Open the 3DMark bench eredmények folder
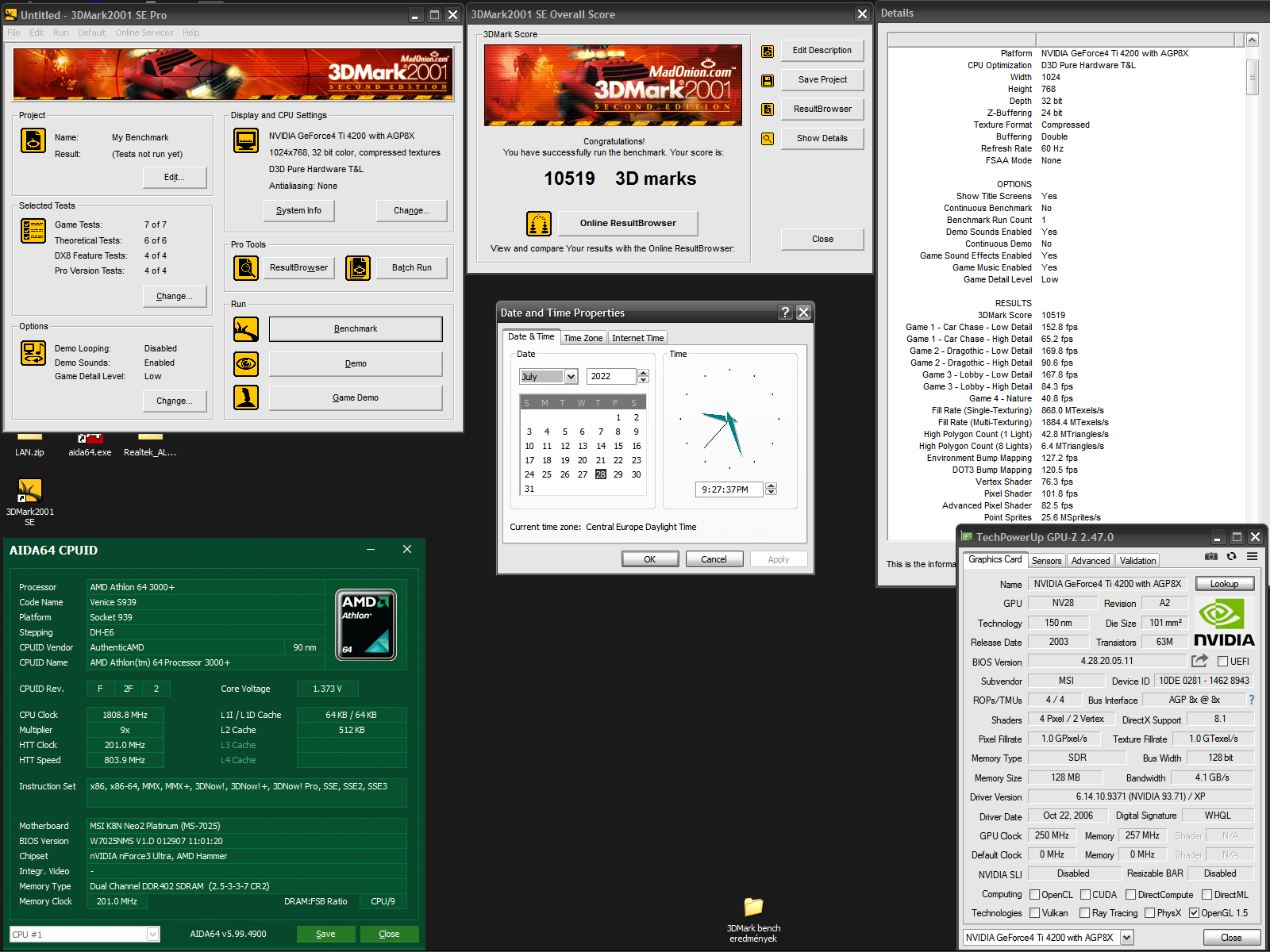The image size is (1270, 952). [753, 919]
